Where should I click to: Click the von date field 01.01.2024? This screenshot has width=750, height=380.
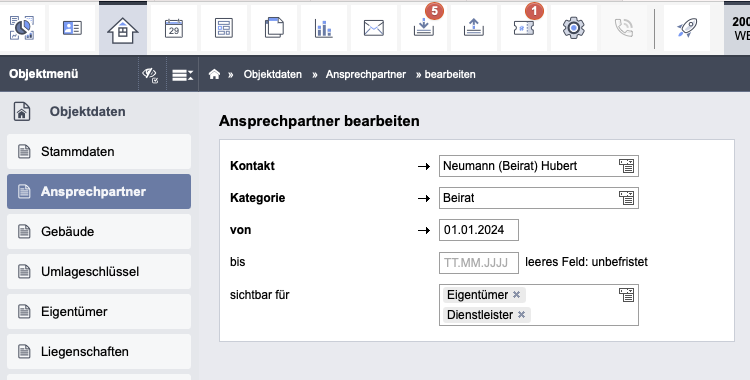click(479, 230)
